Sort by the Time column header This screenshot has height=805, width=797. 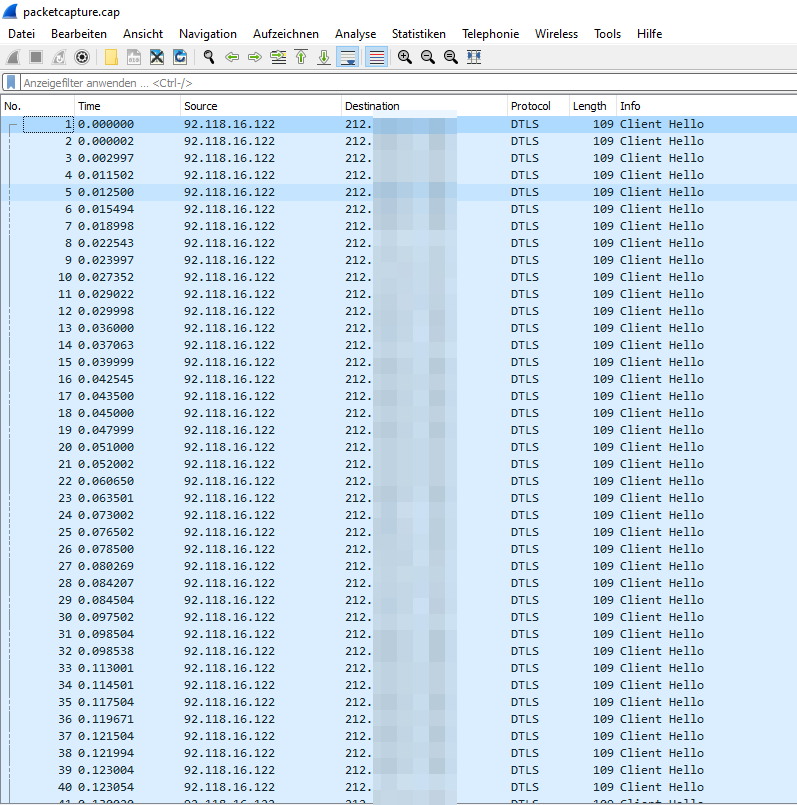tap(127, 106)
